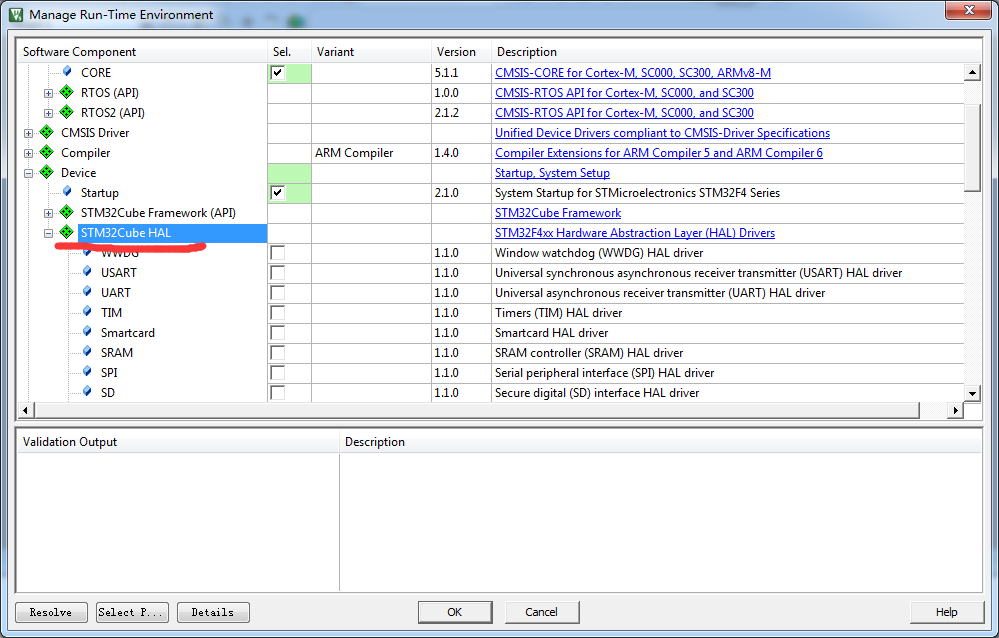Enable the SD interface HAL driver checkbox
Viewport: 999px width, 638px height.
pyautogui.click(x=278, y=393)
